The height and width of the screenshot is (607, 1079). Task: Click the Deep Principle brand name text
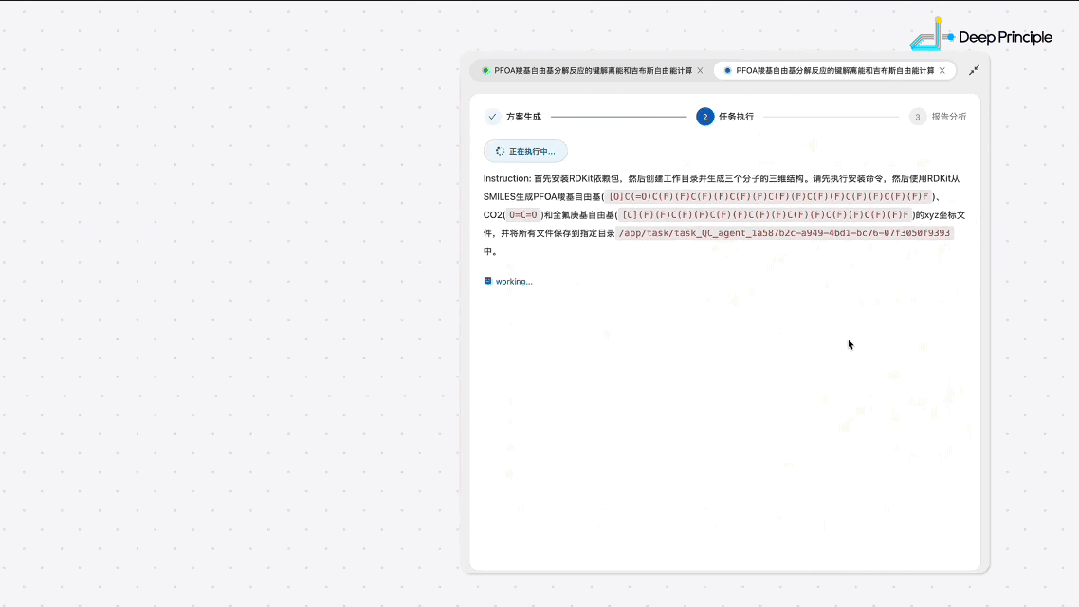pyautogui.click(x=1005, y=37)
